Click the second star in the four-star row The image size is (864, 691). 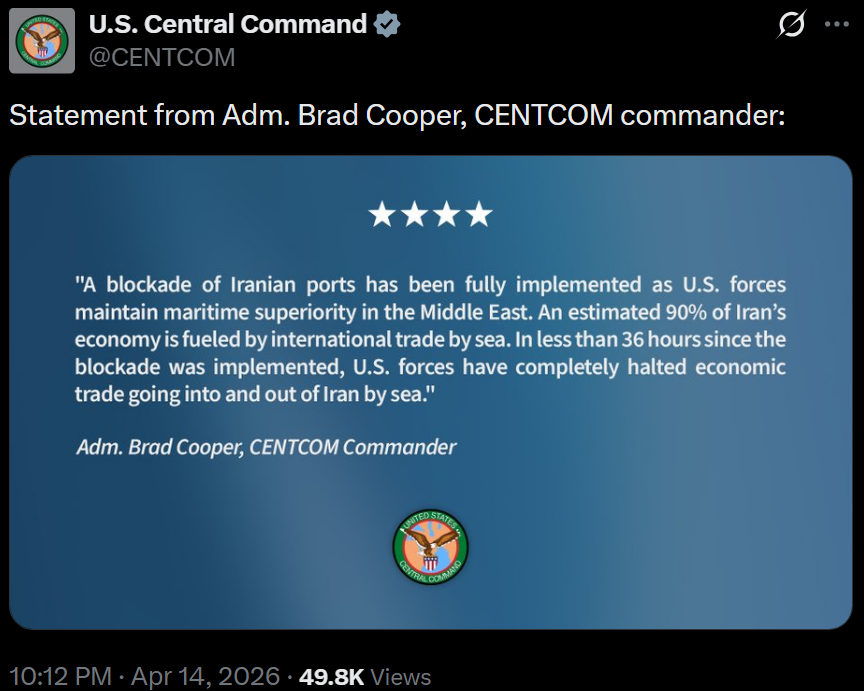tap(414, 214)
